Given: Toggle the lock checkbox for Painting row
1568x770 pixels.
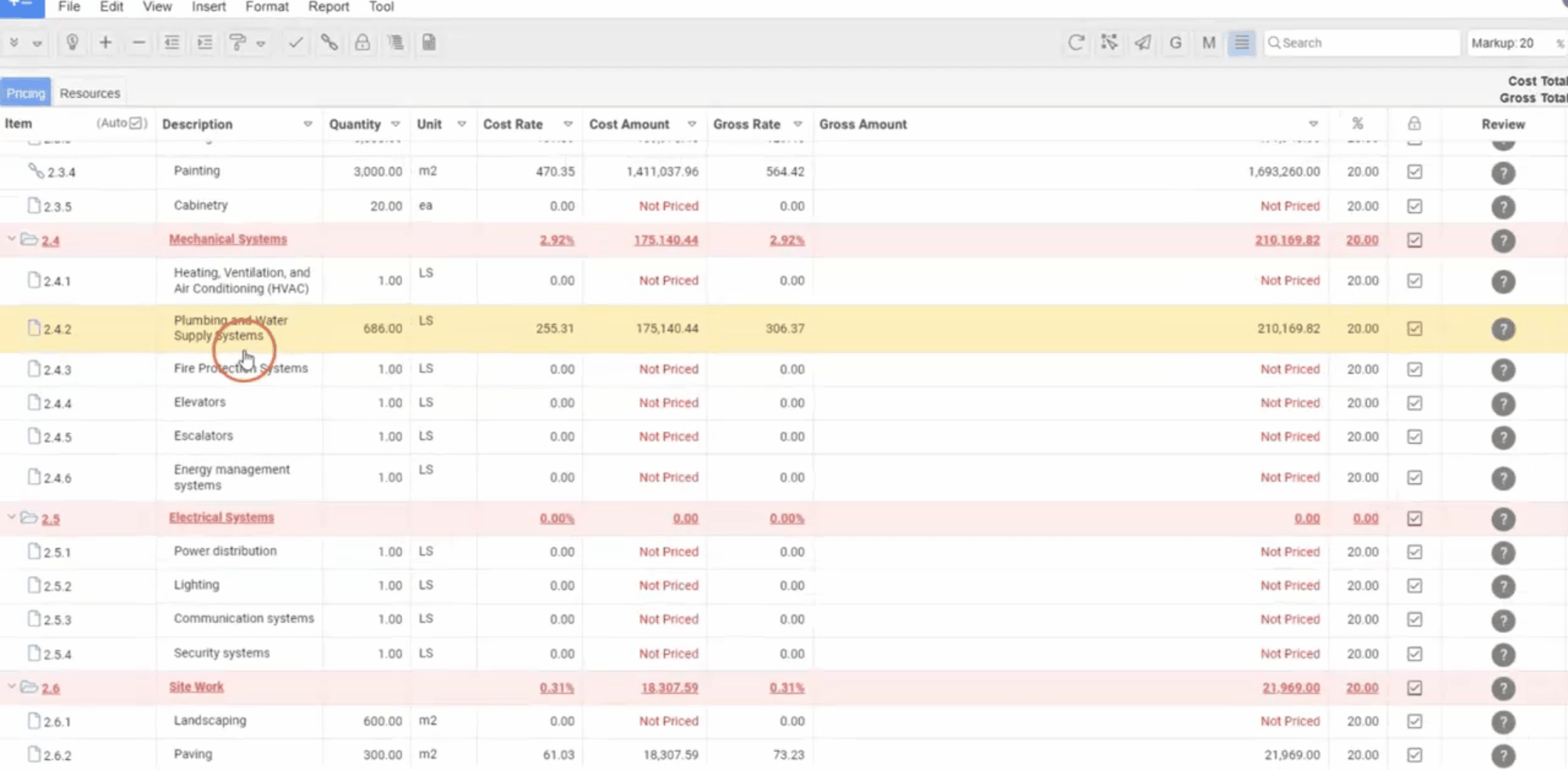Looking at the screenshot, I should point(1415,172).
